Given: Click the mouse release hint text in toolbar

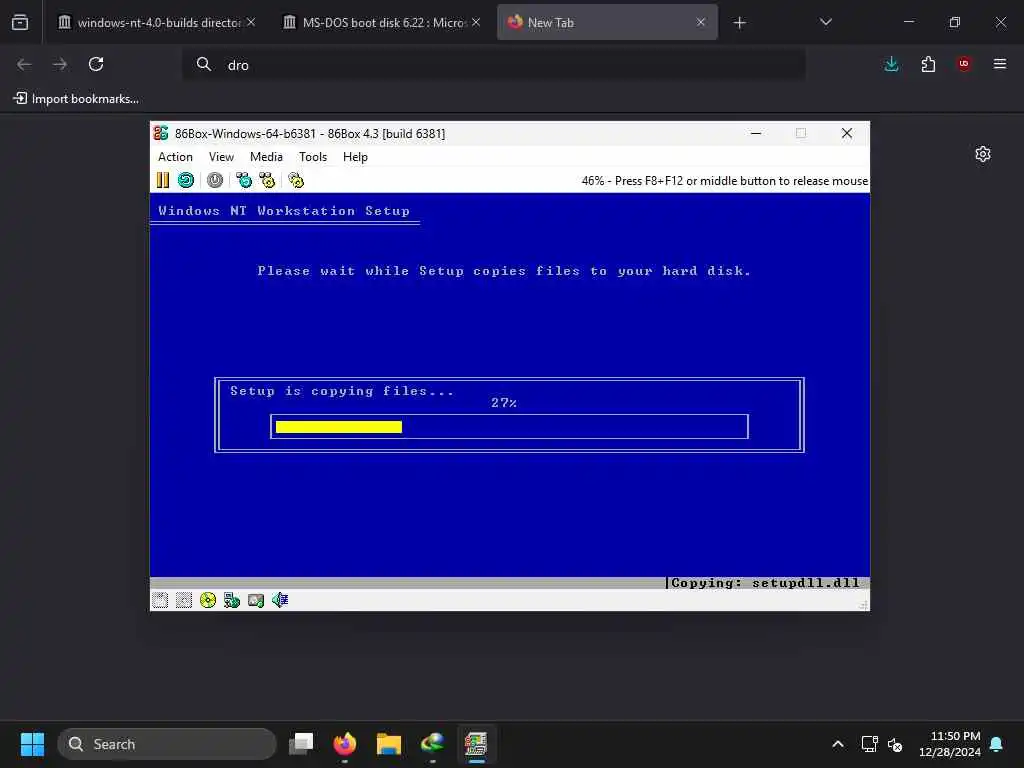Looking at the screenshot, I should coord(725,181).
